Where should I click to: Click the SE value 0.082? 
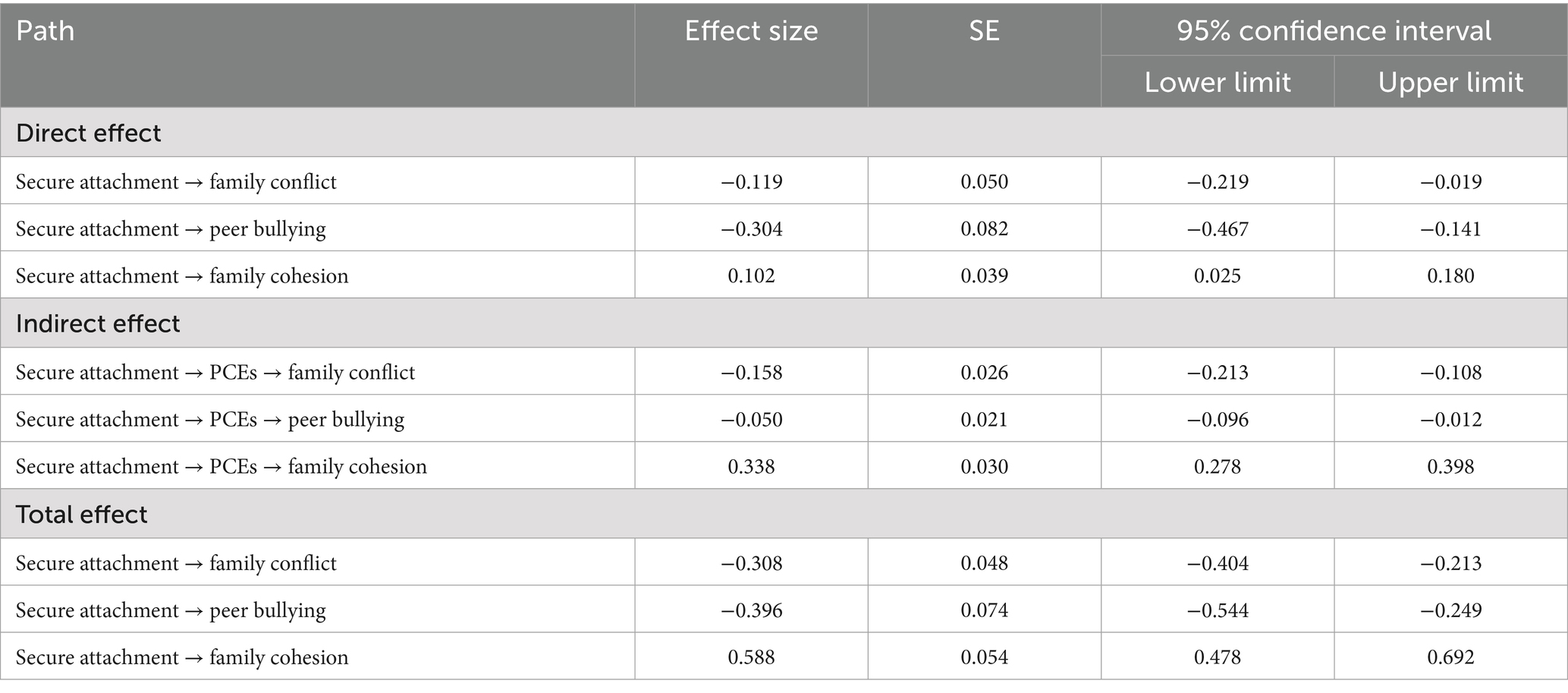[x=984, y=228]
